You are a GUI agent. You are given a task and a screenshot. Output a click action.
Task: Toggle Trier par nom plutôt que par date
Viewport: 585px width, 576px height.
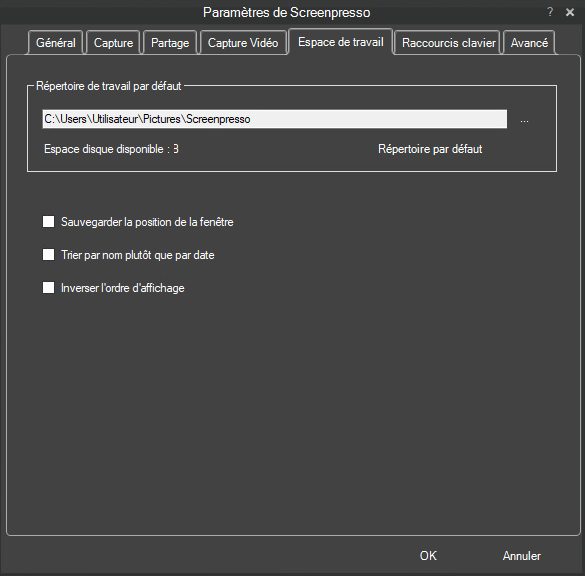[49, 255]
